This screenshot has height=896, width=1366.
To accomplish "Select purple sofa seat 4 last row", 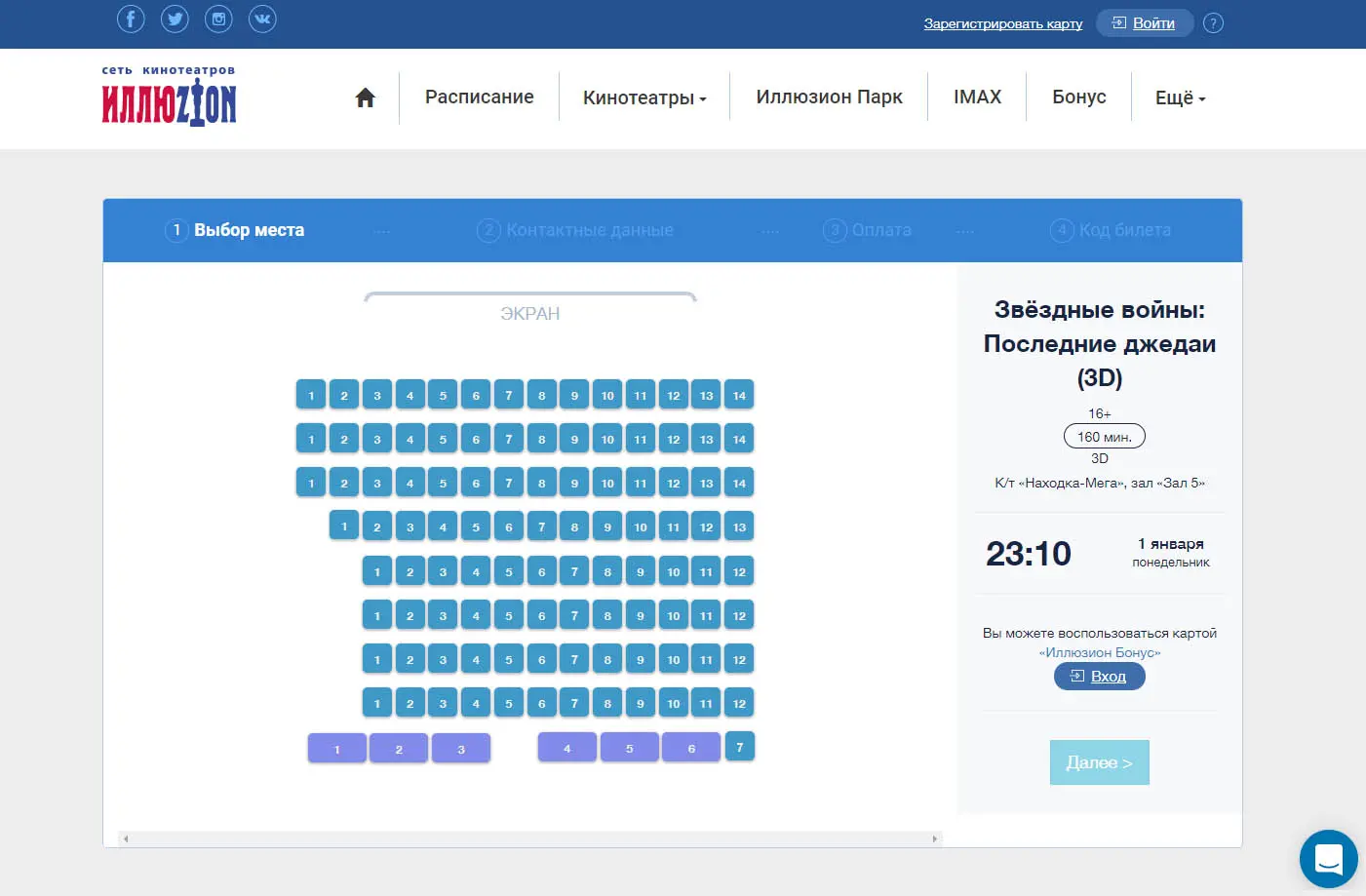I will 567,748.
